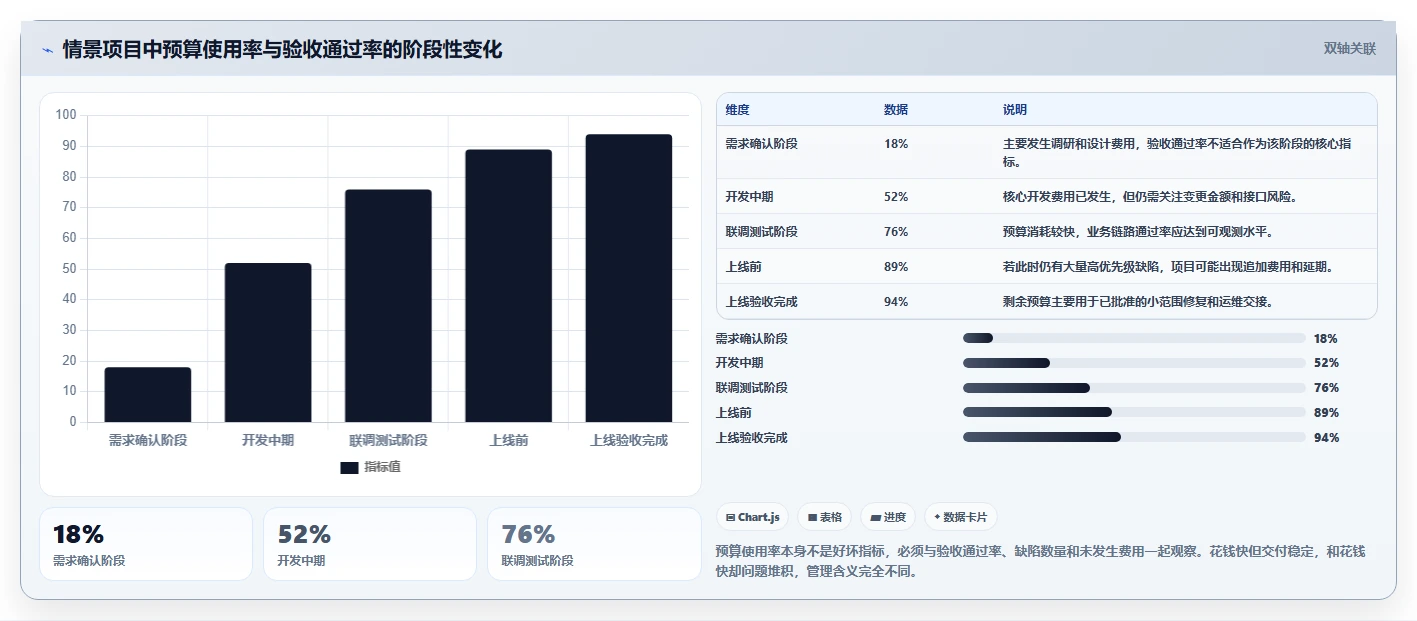Image resolution: width=1417 pixels, height=621 pixels.
Task: Click the 上线前 progress bar
Action: 1134,412
